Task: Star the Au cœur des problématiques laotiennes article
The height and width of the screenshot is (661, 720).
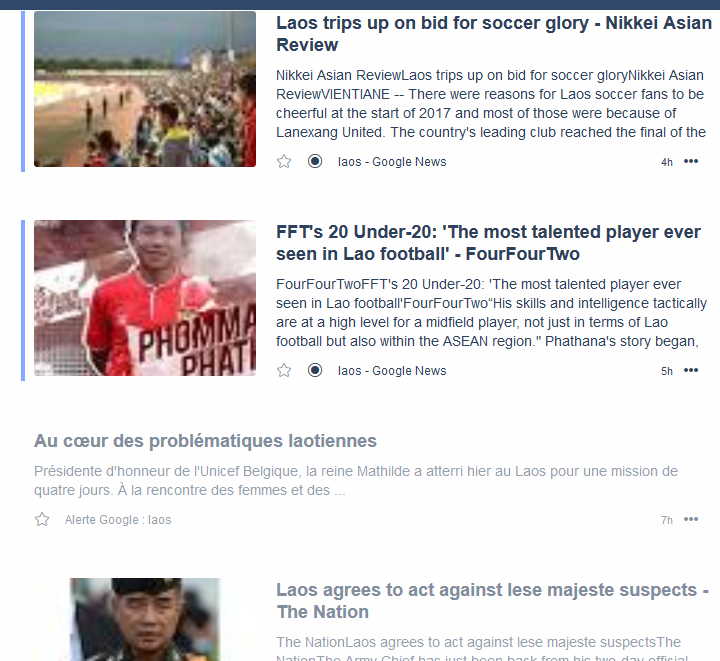Action: pyautogui.click(x=42, y=520)
